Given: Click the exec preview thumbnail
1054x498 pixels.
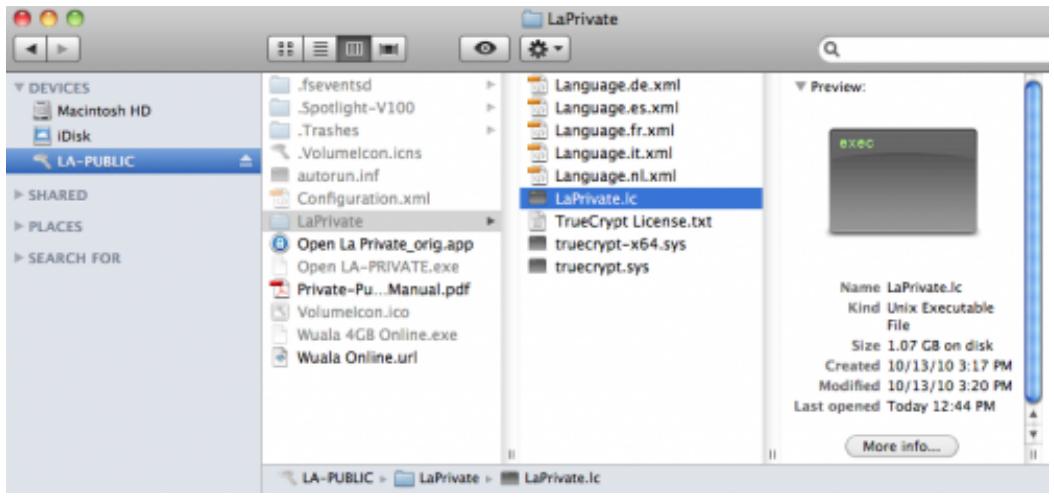Looking at the screenshot, I should (x=903, y=181).
